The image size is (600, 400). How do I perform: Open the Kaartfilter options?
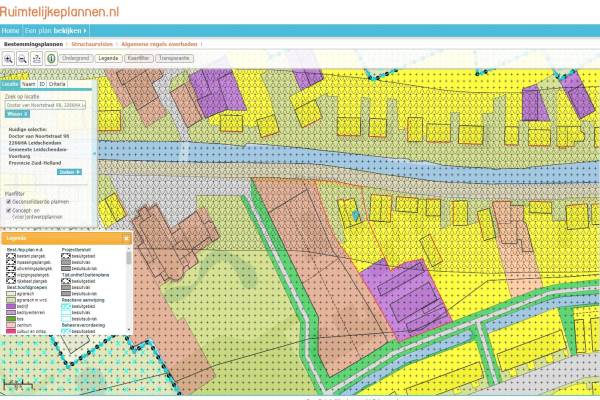pos(140,59)
